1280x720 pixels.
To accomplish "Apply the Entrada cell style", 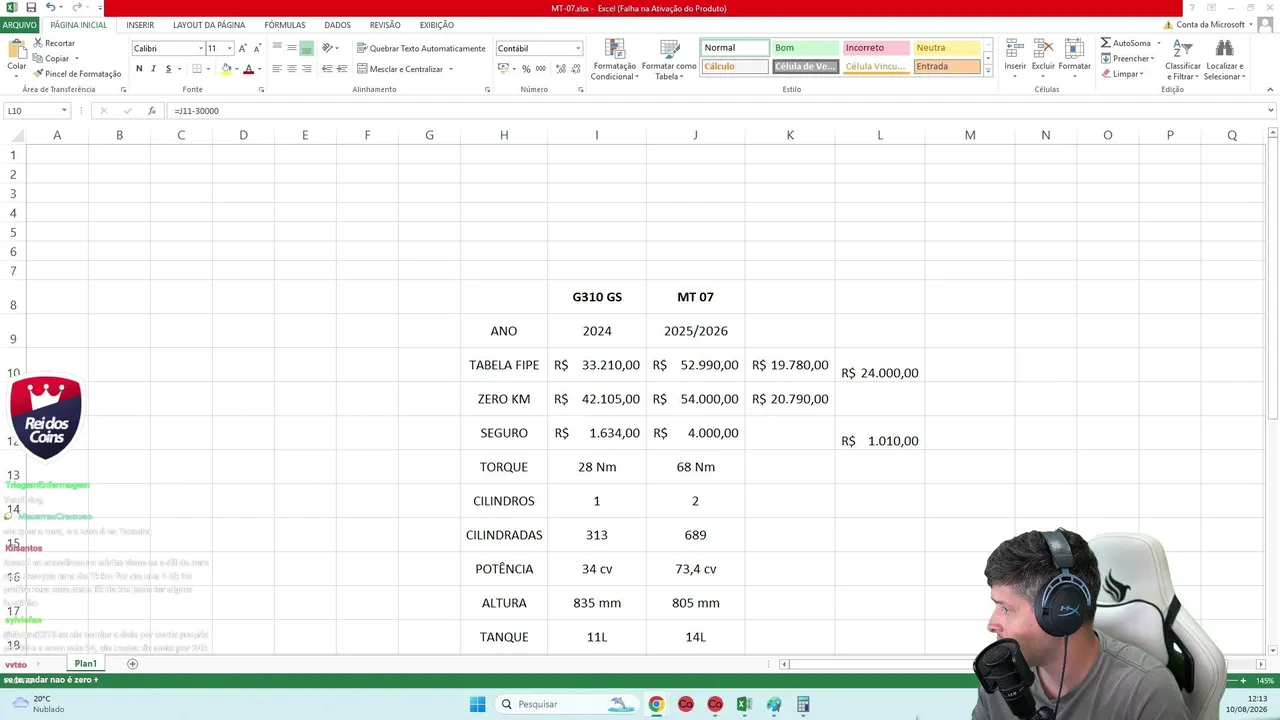I will pyautogui.click(x=946, y=67).
